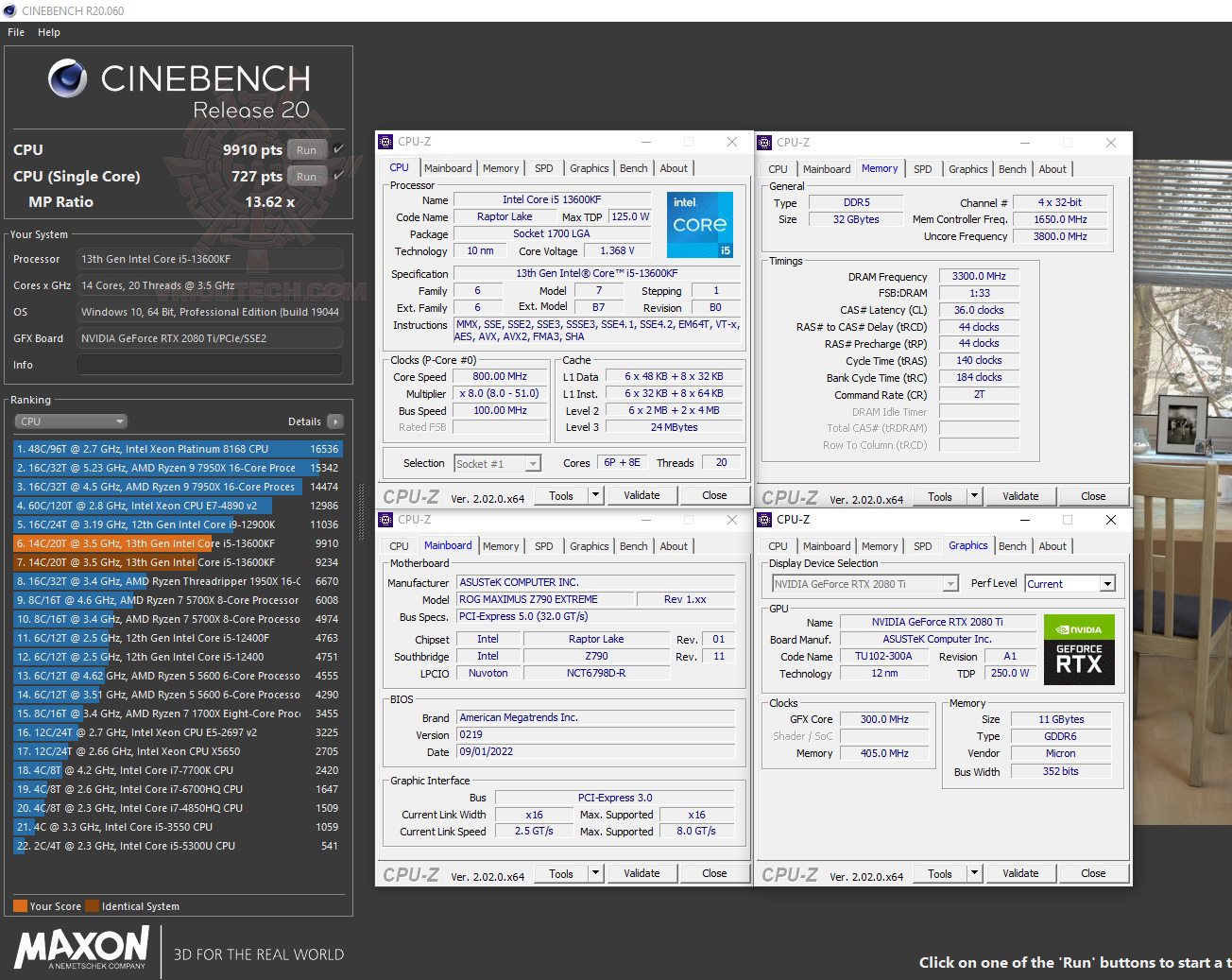Expand ranking Details arrow

click(x=335, y=421)
